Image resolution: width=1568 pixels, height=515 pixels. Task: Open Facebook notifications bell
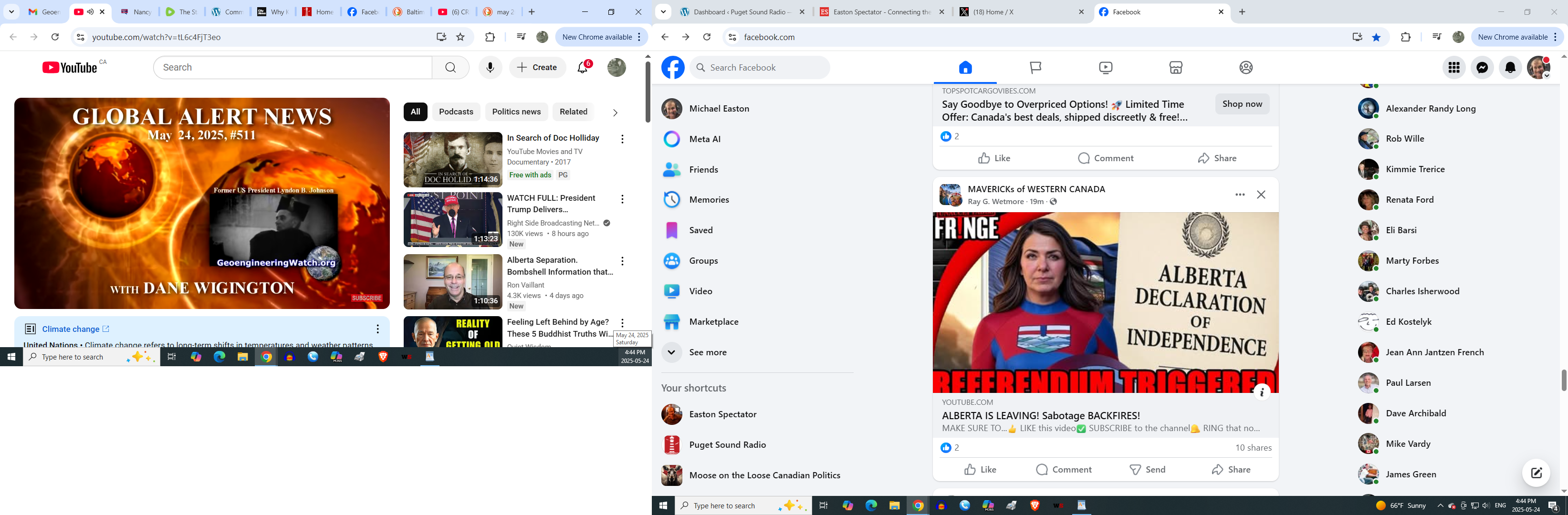[x=1510, y=68]
